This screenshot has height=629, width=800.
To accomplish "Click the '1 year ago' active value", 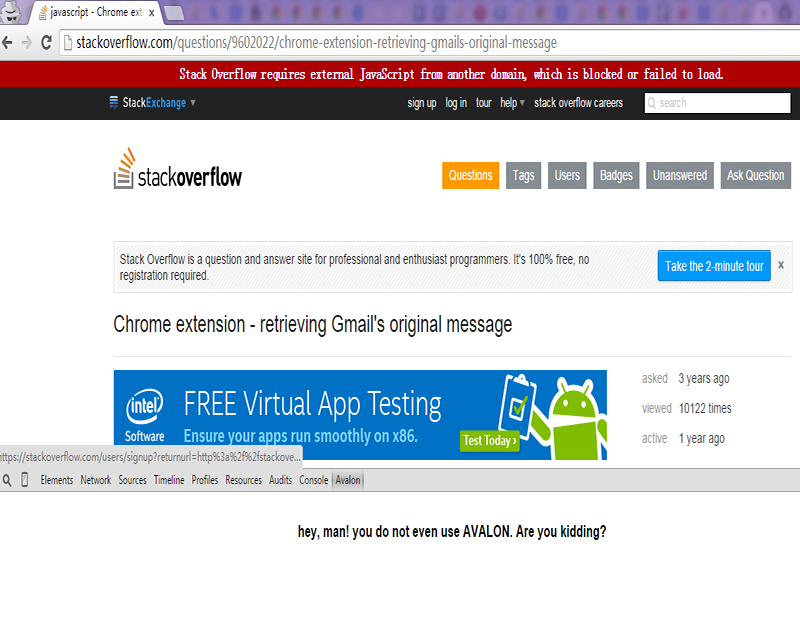I will pyautogui.click(x=702, y=438).
